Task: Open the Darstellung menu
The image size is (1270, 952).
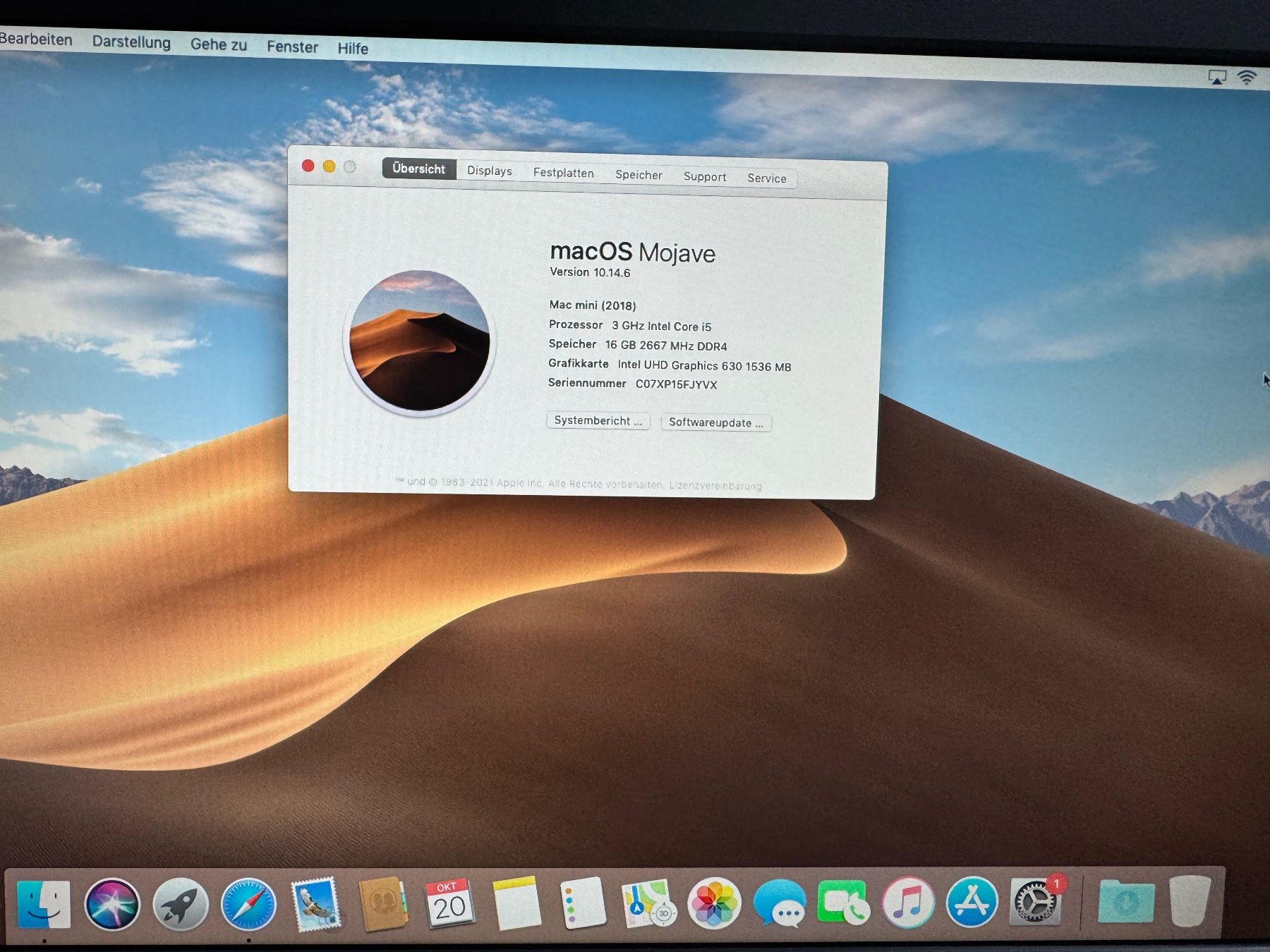Action: [131, 42]
